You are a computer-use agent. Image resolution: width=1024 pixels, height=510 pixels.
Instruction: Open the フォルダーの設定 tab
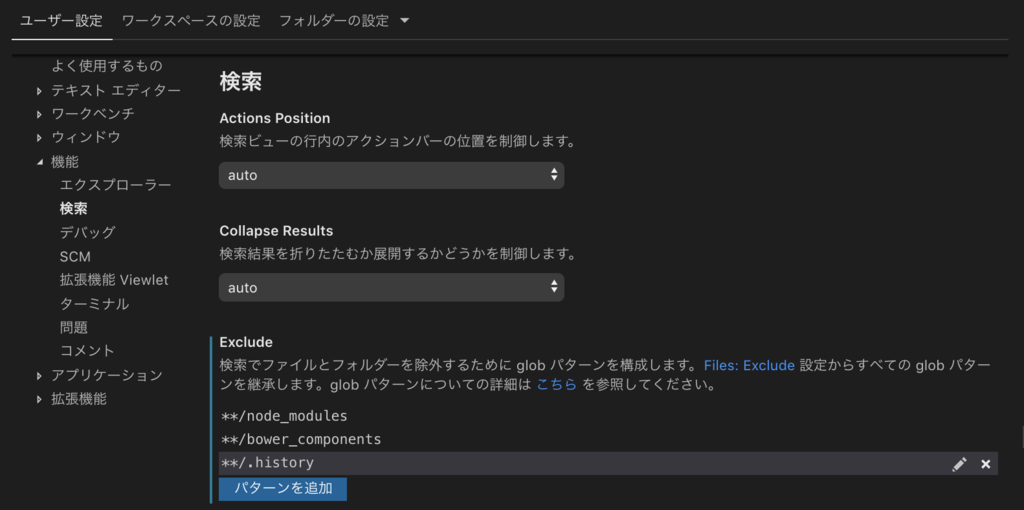334,21
